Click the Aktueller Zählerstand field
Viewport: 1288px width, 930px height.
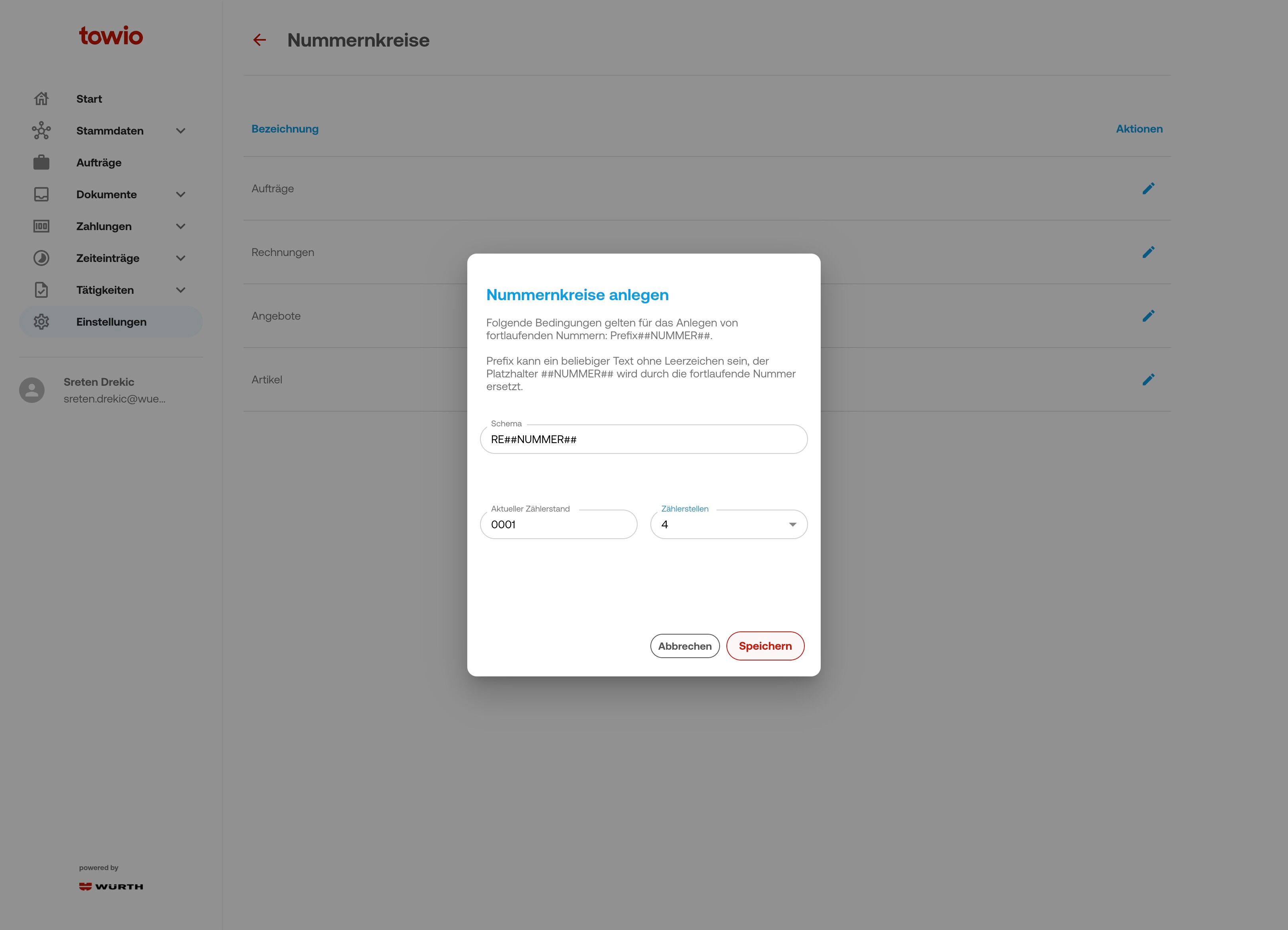(x=558, y=524)
